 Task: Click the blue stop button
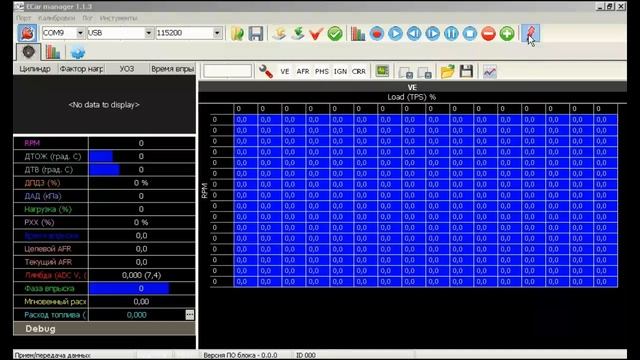tap(470, 33)
